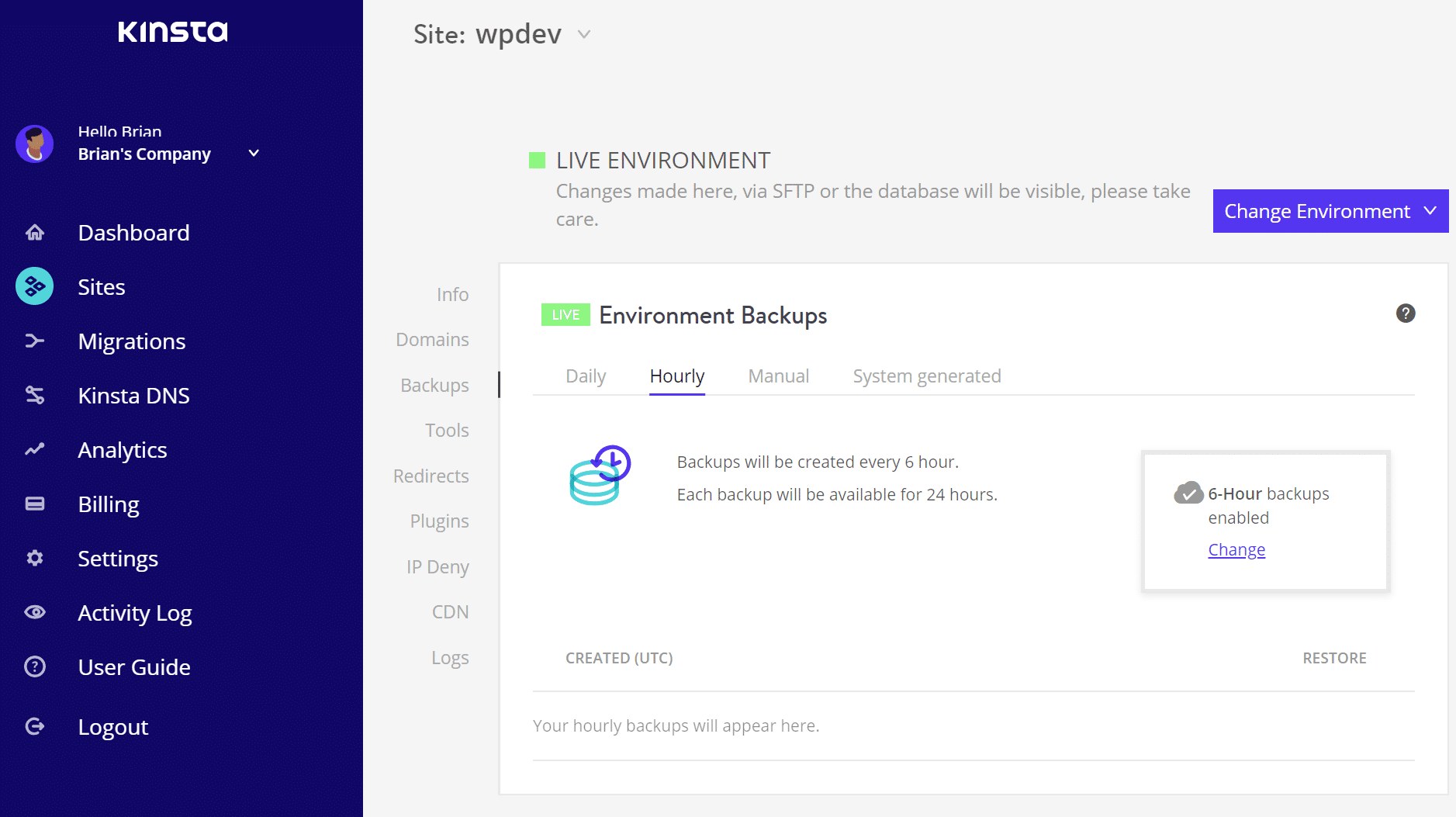Click the Billing card icon
Image resolution: width=1456 pixels, height=817 pixels.
coord(35,504)
